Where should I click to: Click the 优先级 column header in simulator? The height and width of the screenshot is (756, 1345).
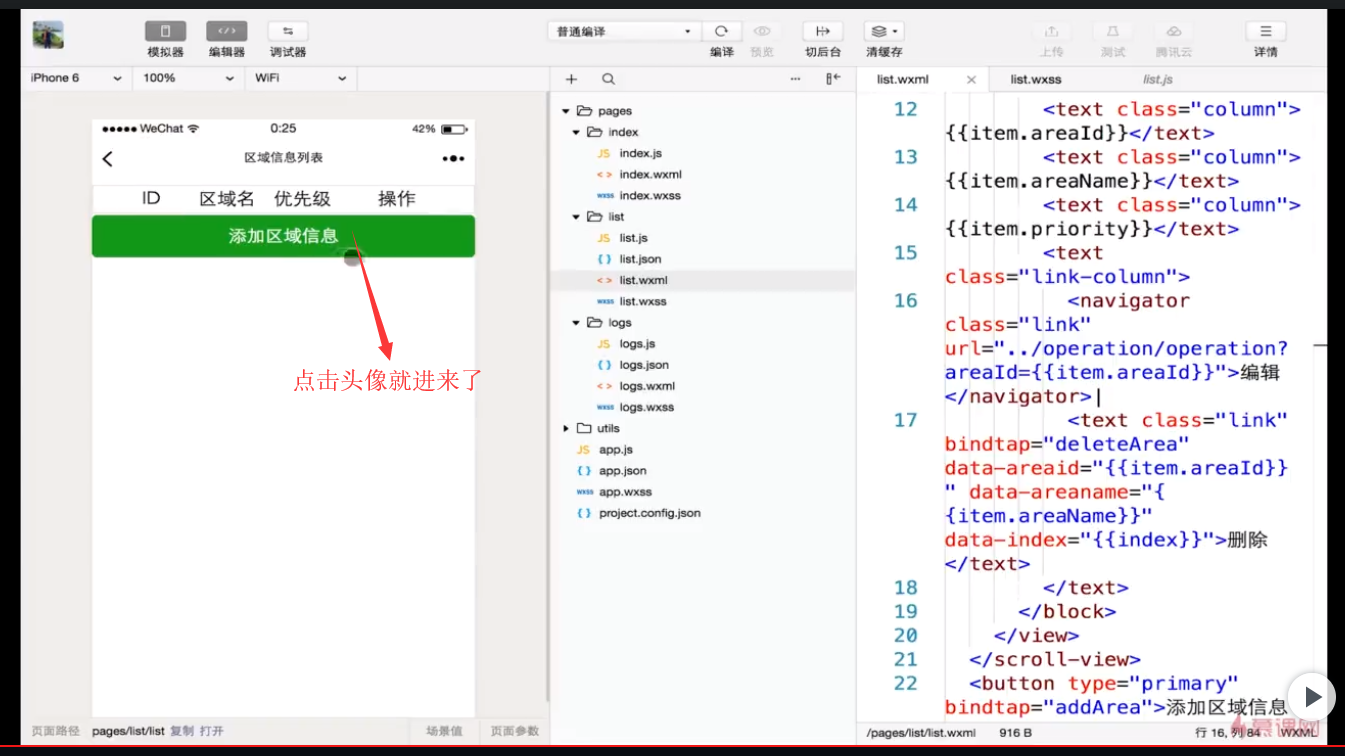[x=302, y=199]
